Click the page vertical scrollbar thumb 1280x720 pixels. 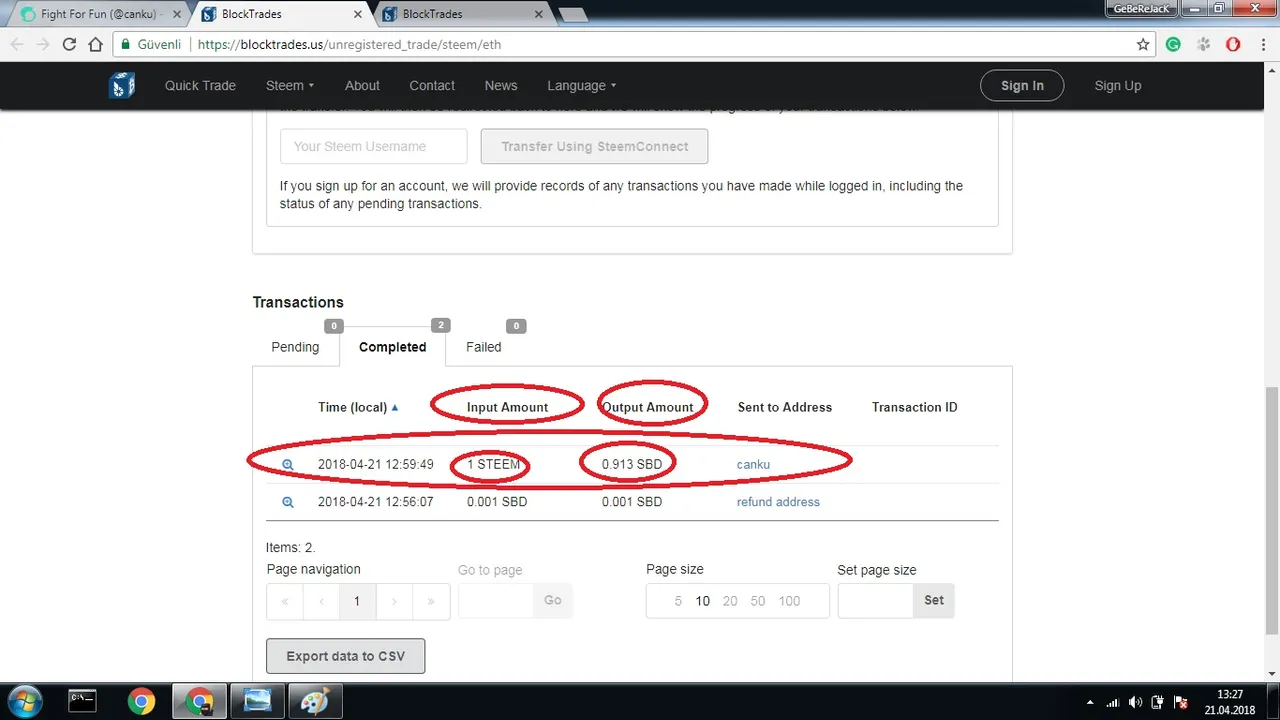1271,511
